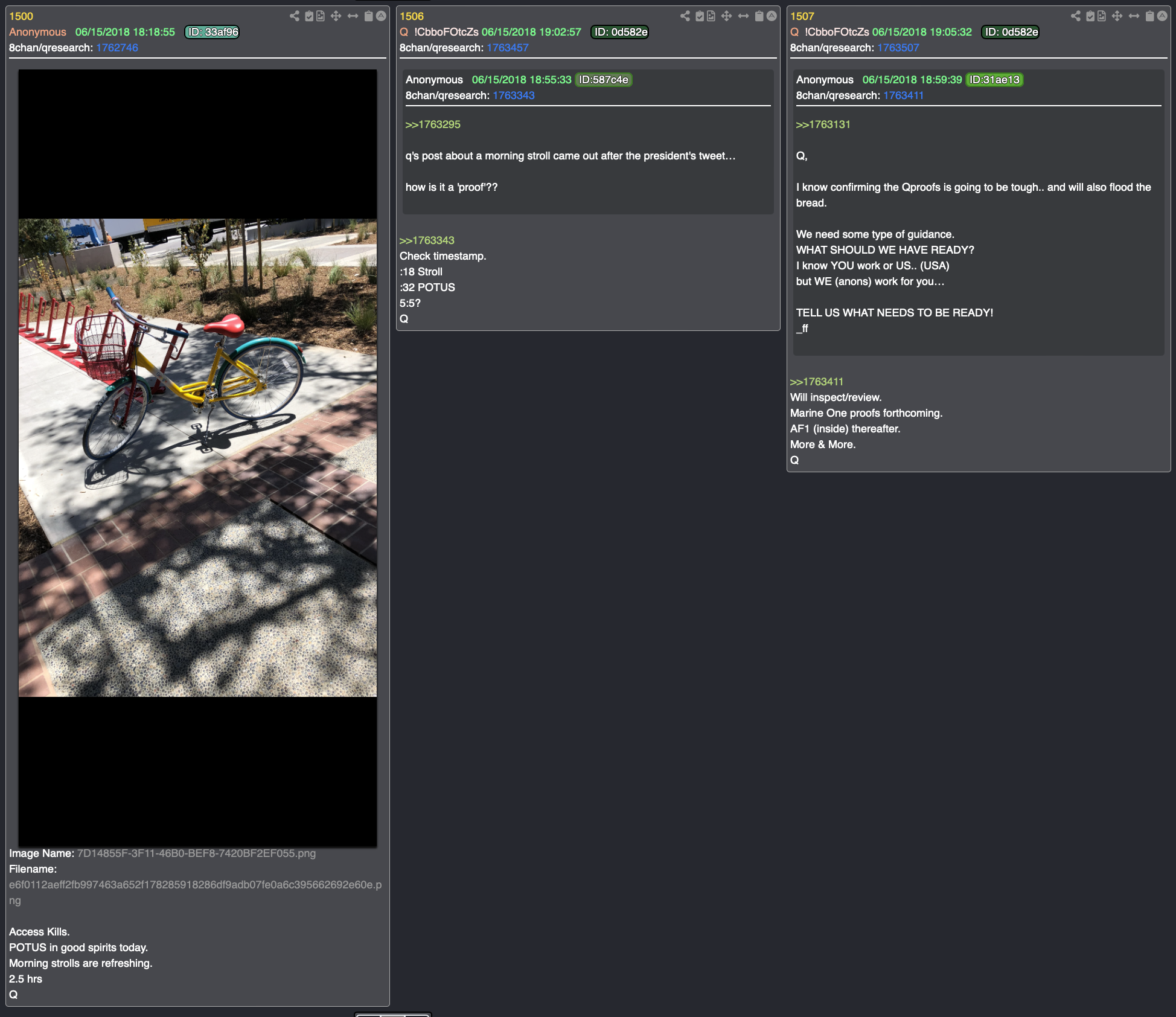Image resolution: width=1176 pixels, height=1017 pixels.
Task: Click the image file icon on post 1507
Action: 1102,16
